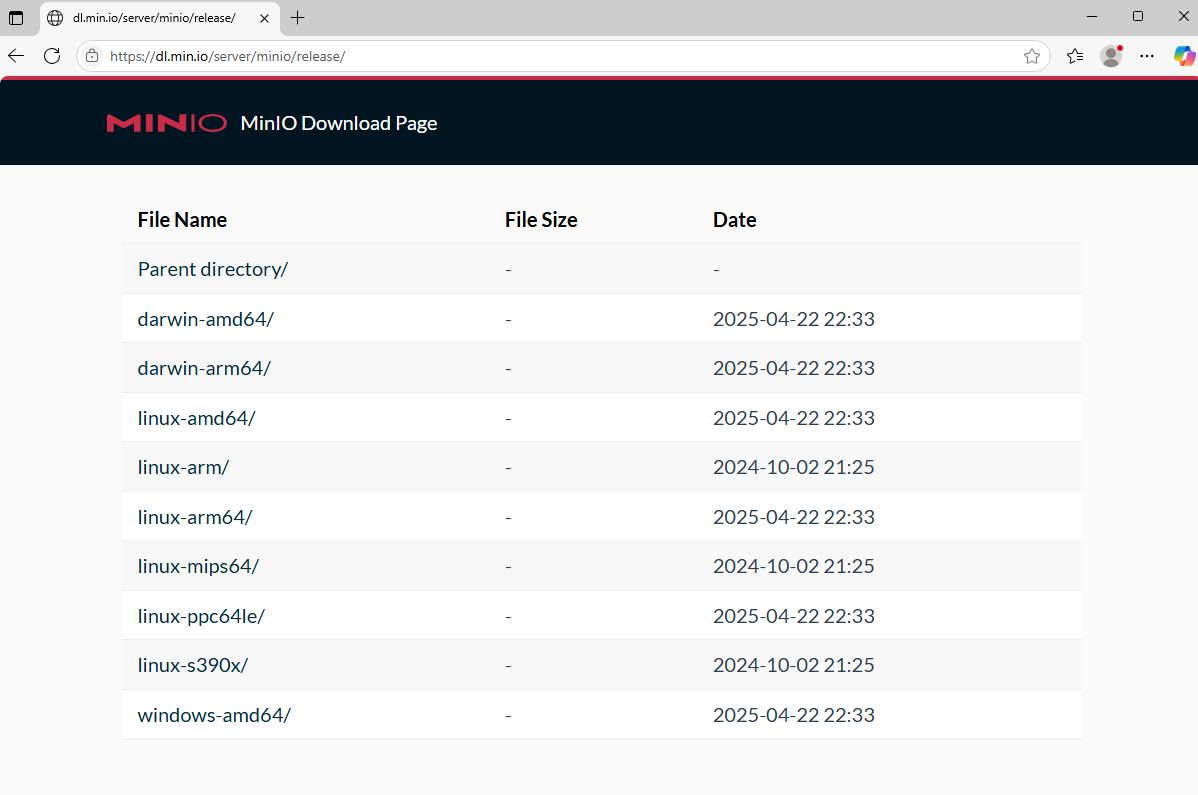Viewport: 1198px width, 795px height.
Task: Select date in linux-amd64 row
Action: tap(794, 418)
